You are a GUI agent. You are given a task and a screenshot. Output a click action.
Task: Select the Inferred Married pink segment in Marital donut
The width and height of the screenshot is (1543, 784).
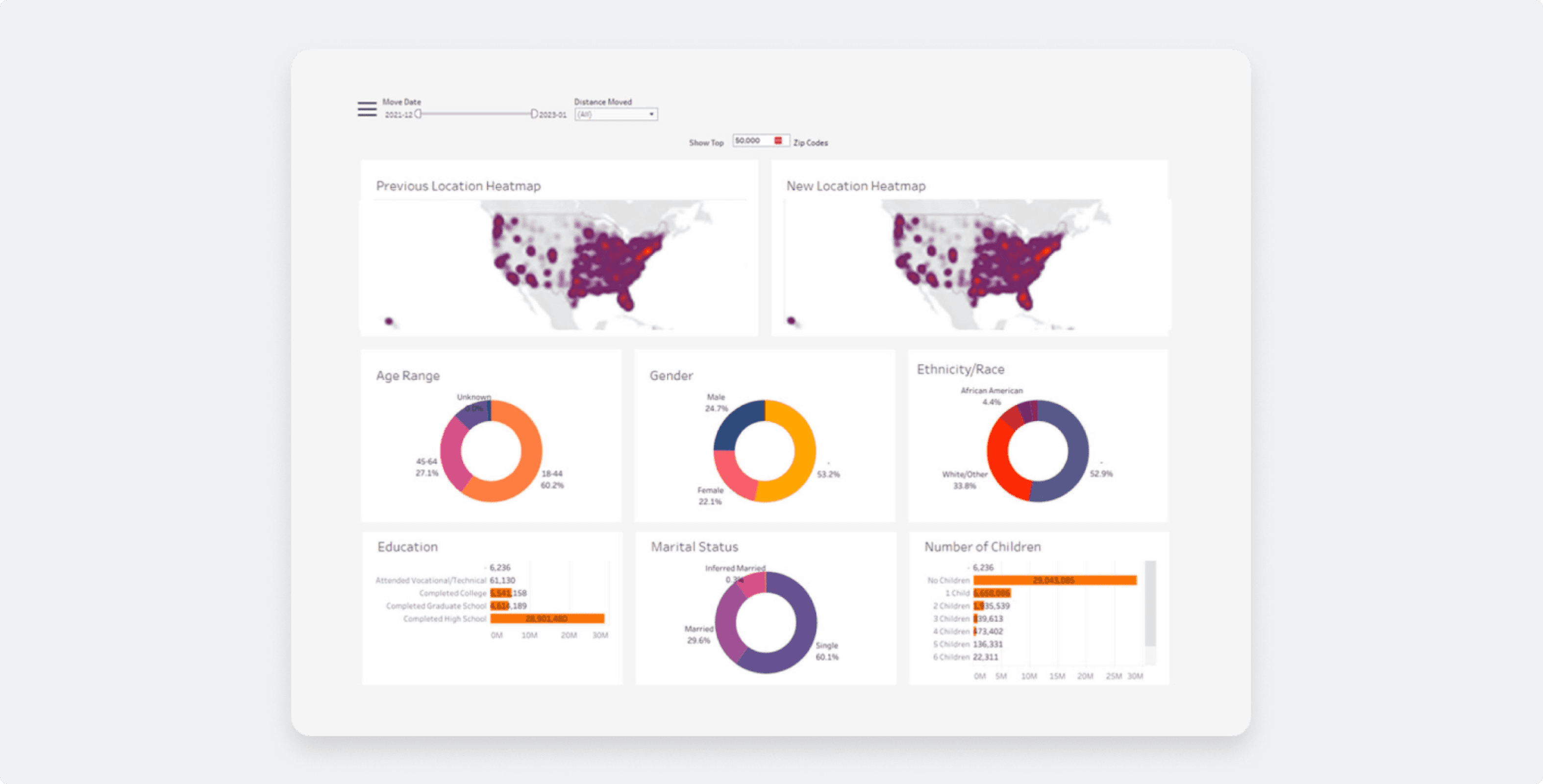tap(753, 584)
